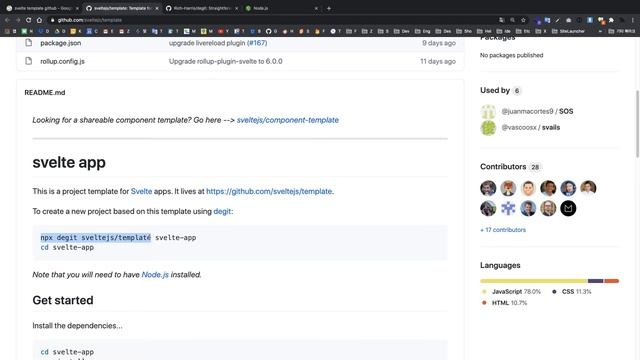The width and height of the screenshot is (640, 360).
Task: Click the pencil extension icon
Action: click(558, 20)
